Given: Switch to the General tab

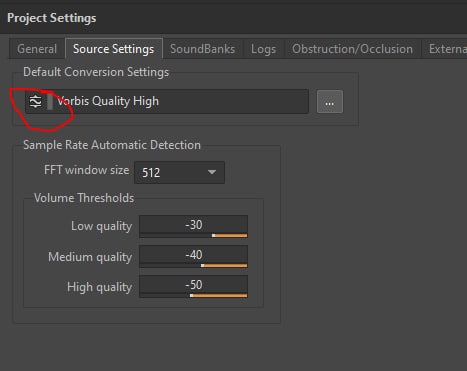Looking at the screenshot, I should [x=37, y=49].
